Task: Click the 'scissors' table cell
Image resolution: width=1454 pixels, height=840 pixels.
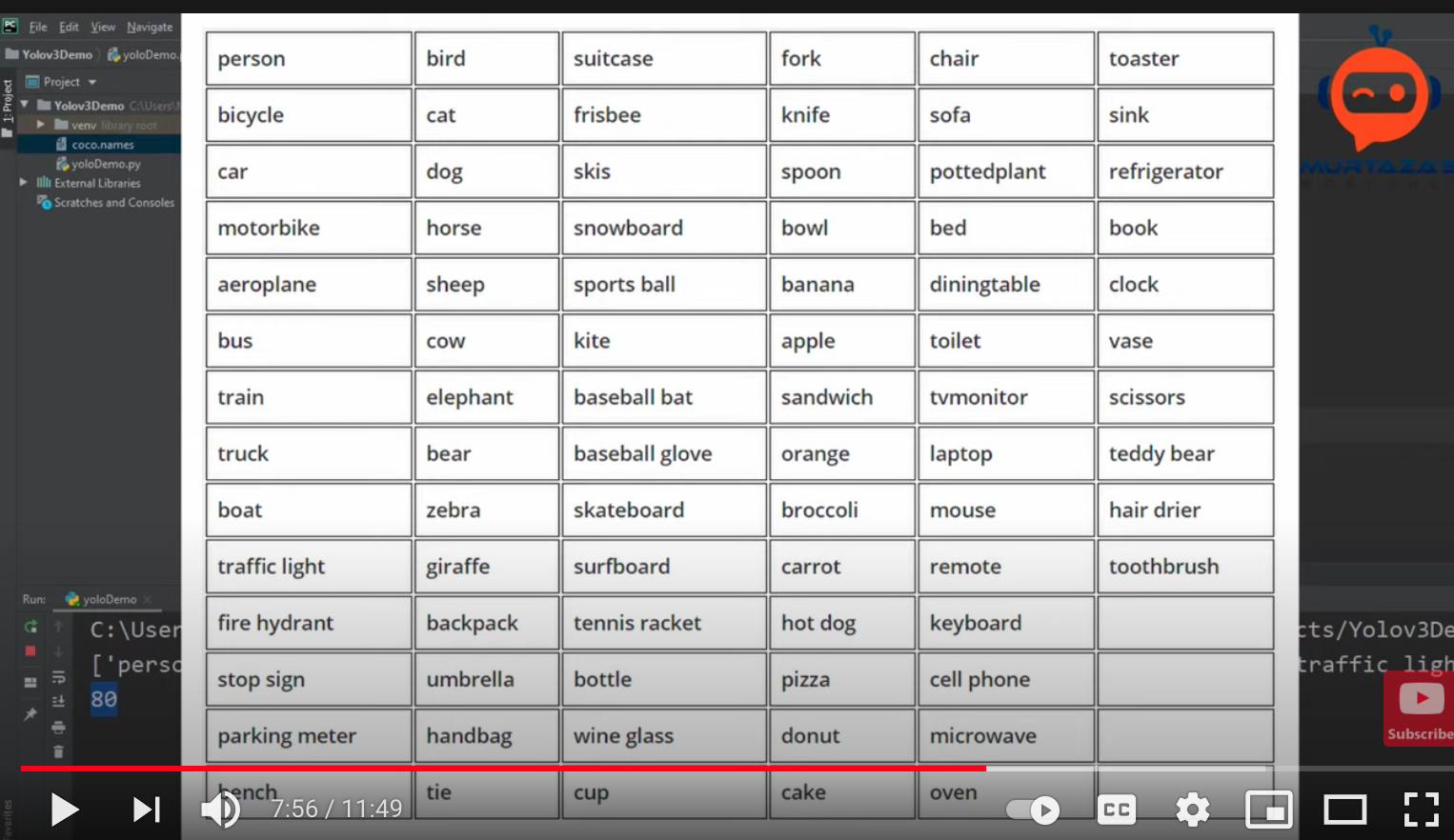Action: pyautogui.click(x=1185, y=397)
